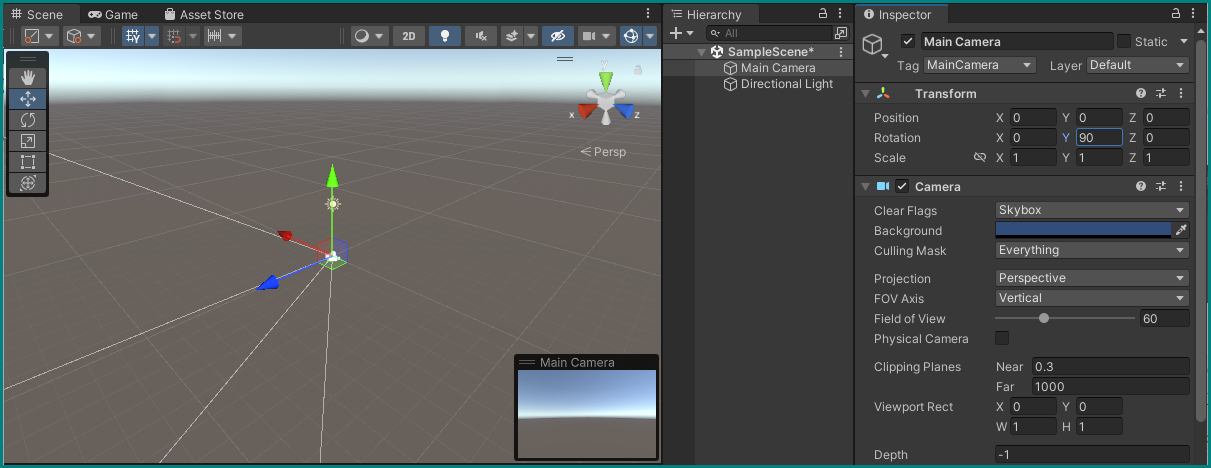
Task: Select Directional Light in the Hierarchy
Action: (x=786, y=84)
